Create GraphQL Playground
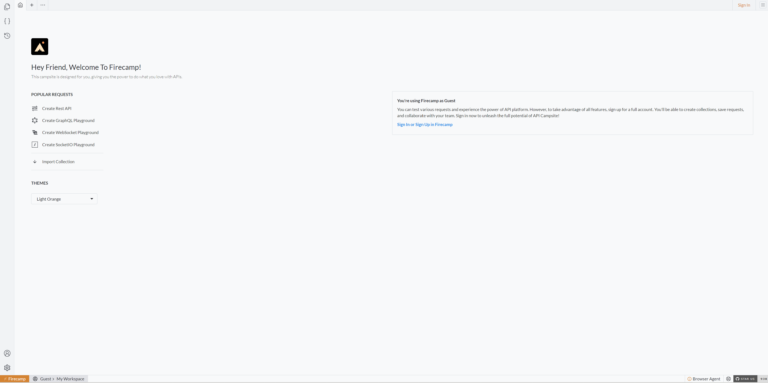 (68, 120)
